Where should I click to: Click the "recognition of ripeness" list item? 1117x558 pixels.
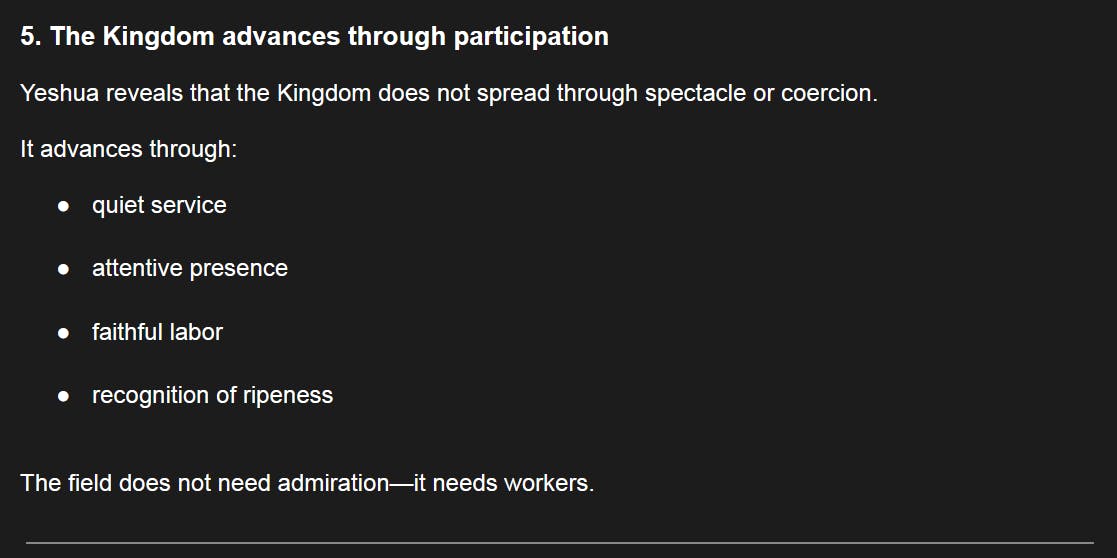[212, 395]
